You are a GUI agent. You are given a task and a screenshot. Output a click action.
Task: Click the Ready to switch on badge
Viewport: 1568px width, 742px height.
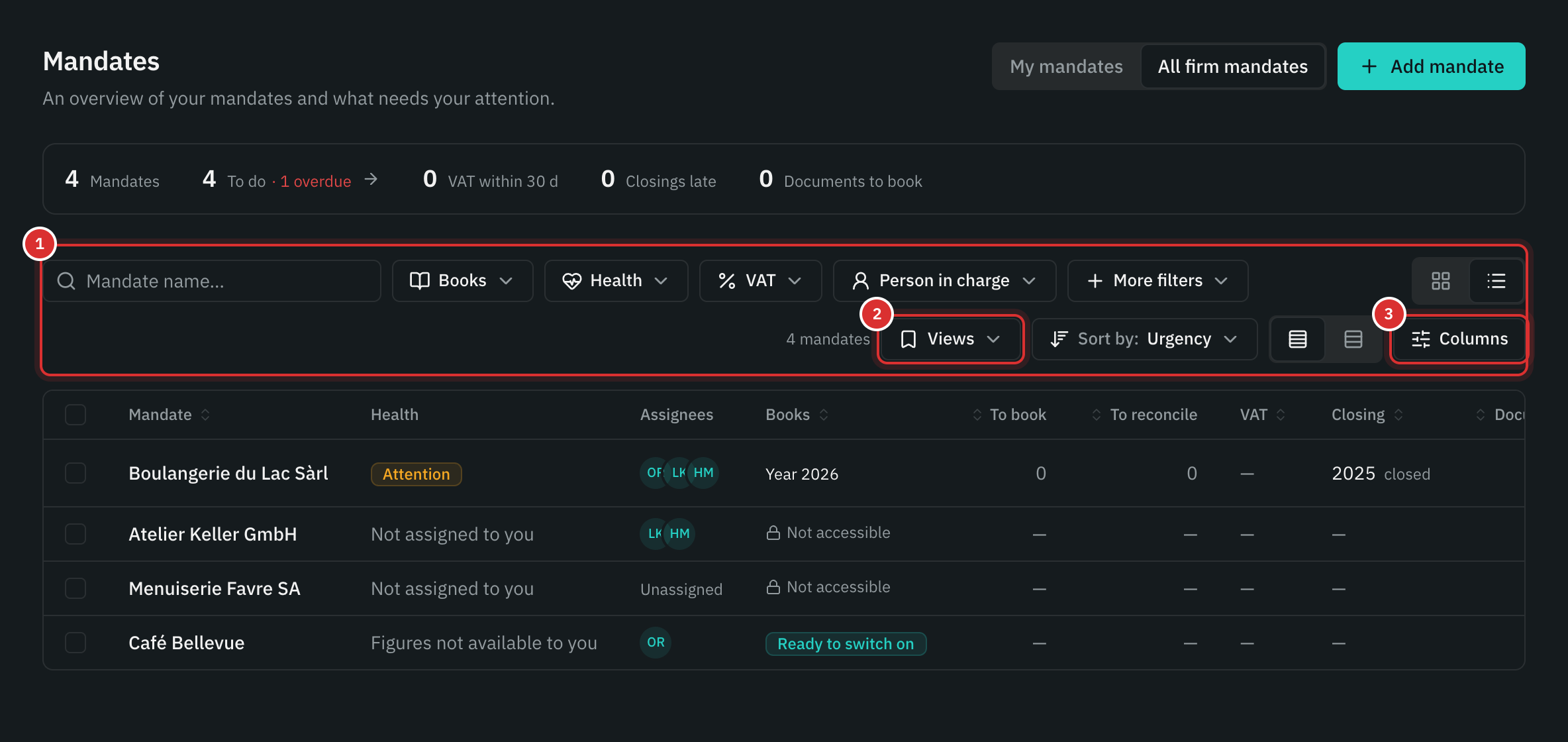click(x=846, y=644)
